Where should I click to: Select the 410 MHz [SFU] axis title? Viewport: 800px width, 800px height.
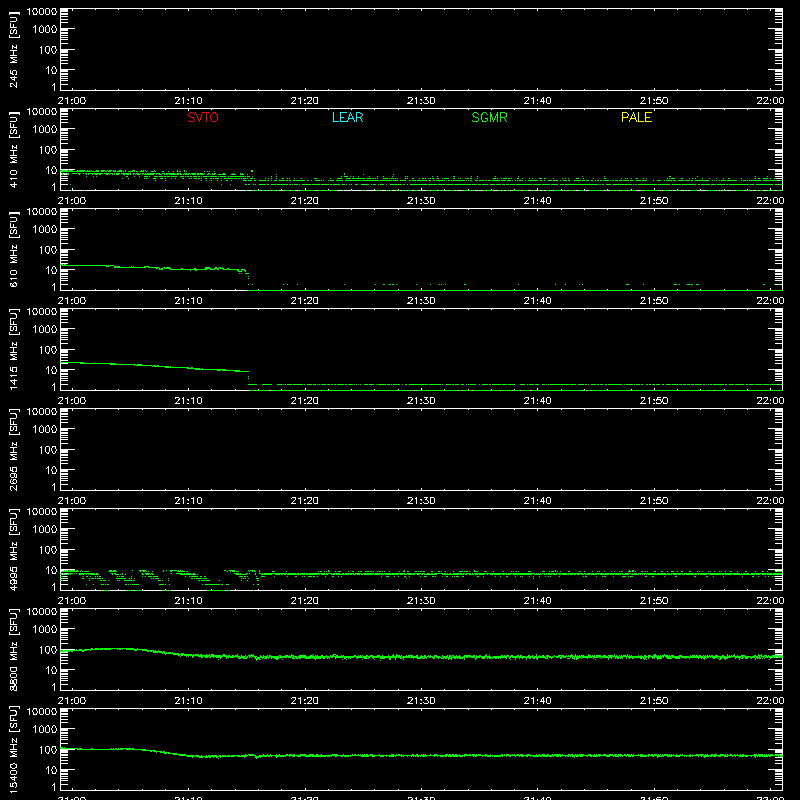14,150
